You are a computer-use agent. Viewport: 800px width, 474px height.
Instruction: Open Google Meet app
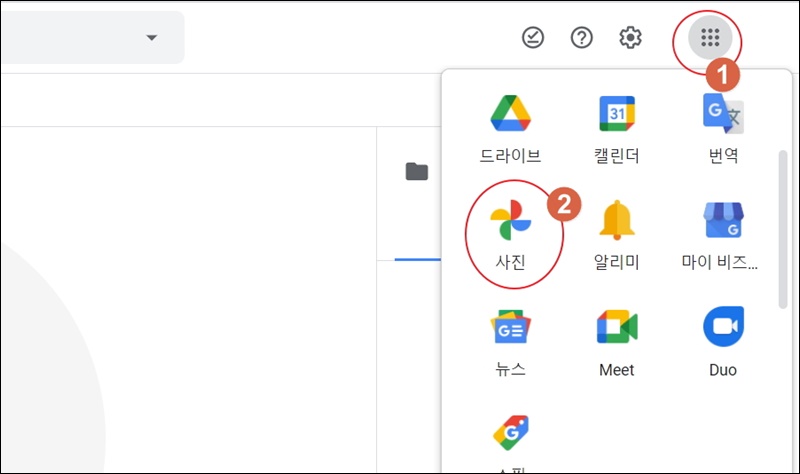coord(616,343)
